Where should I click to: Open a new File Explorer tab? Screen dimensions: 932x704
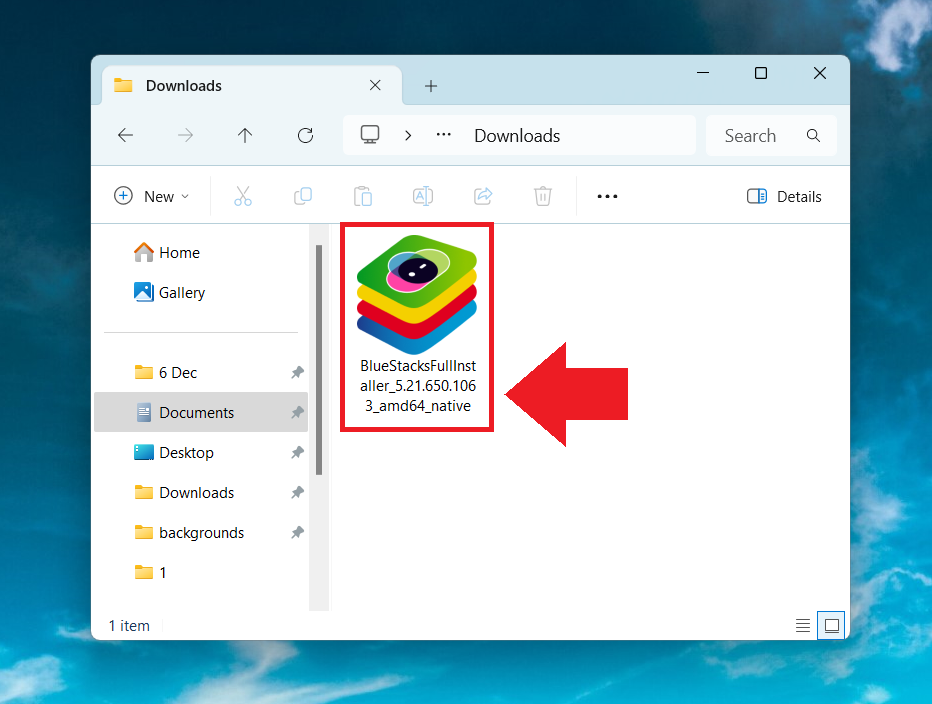(x=431, y=86)
